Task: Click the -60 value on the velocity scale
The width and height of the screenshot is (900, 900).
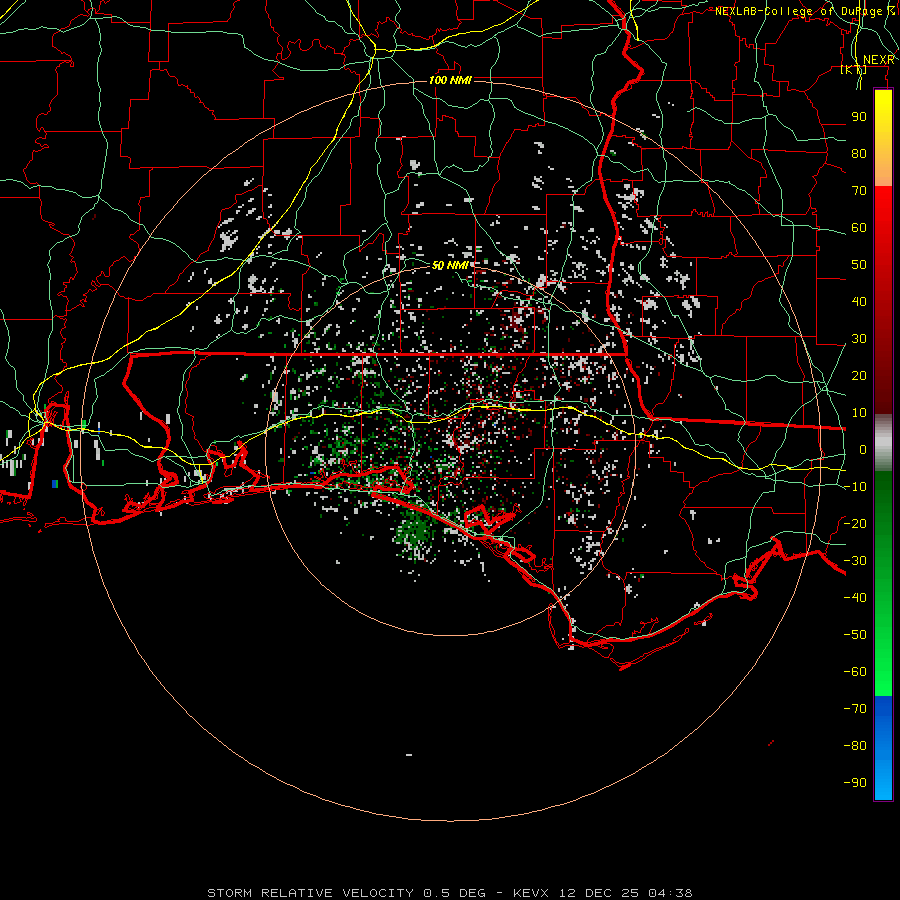Action: 855,672
